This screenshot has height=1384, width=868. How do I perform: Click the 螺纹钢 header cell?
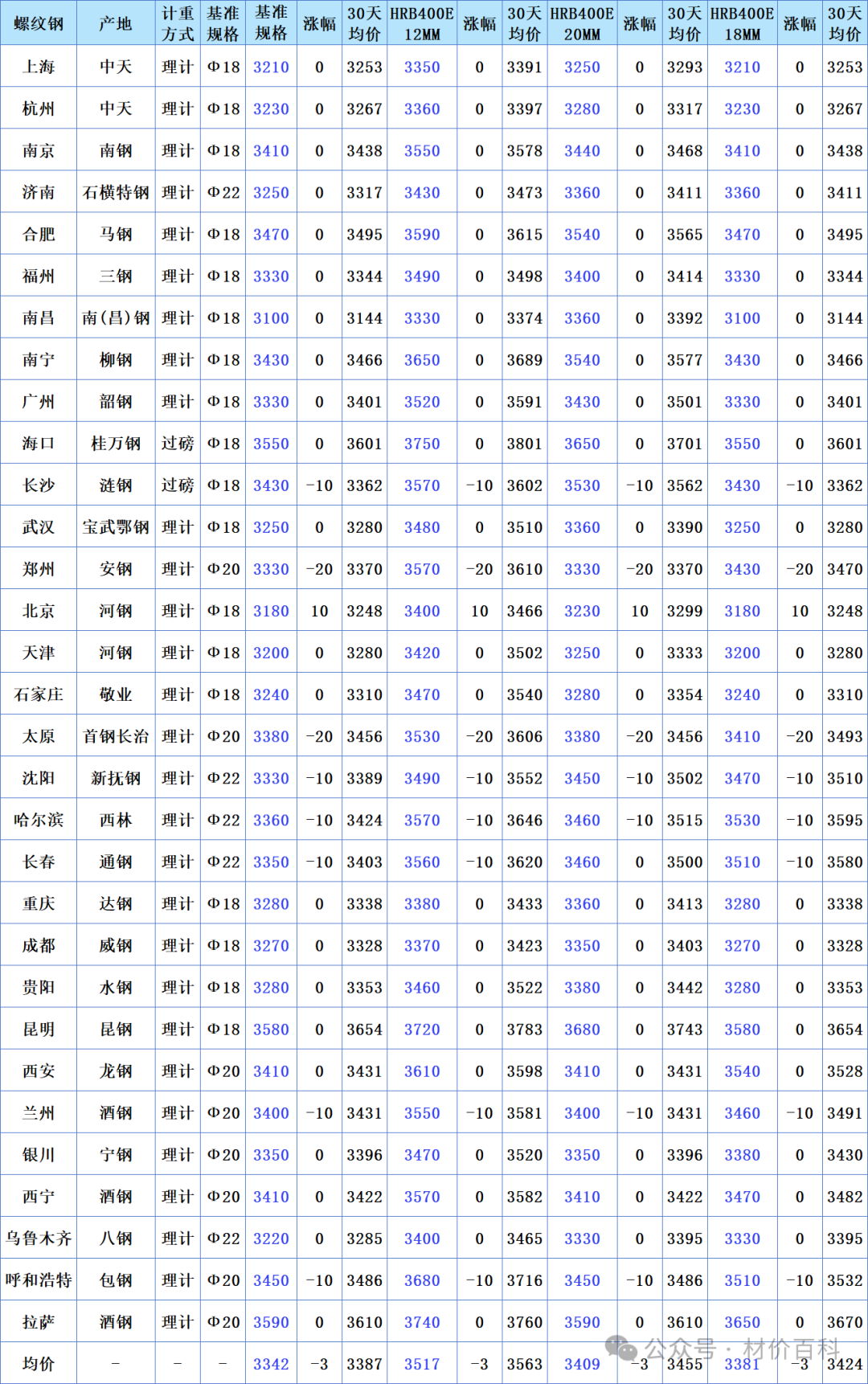39,23
